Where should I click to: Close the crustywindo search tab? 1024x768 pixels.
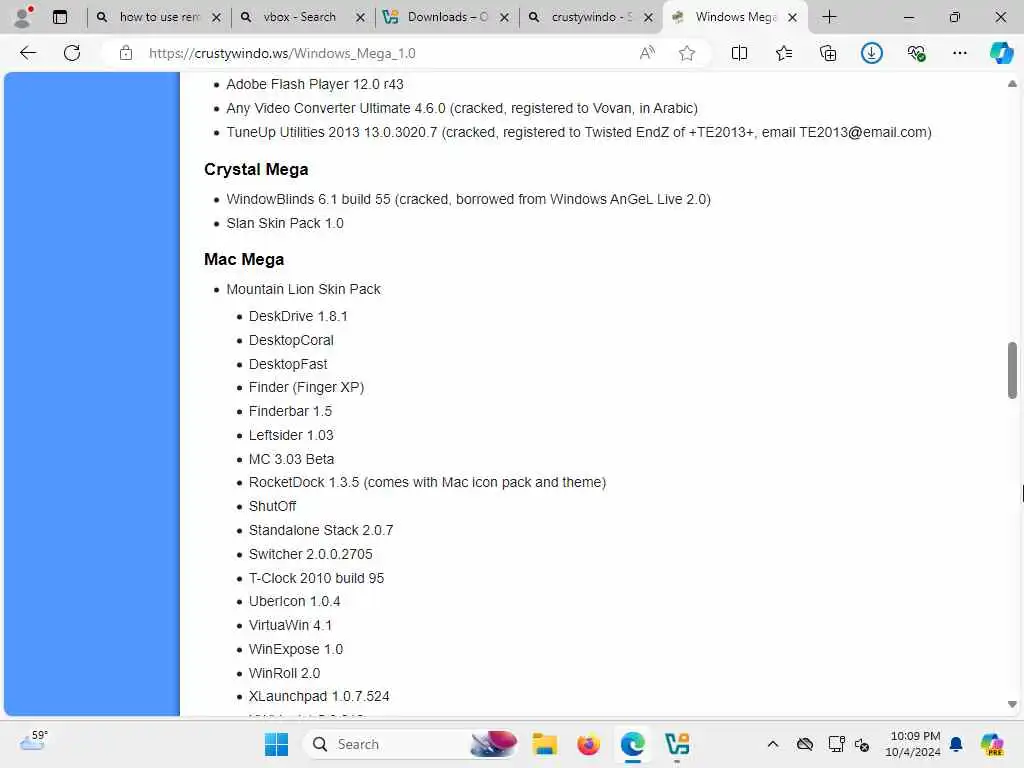[648, 18]
